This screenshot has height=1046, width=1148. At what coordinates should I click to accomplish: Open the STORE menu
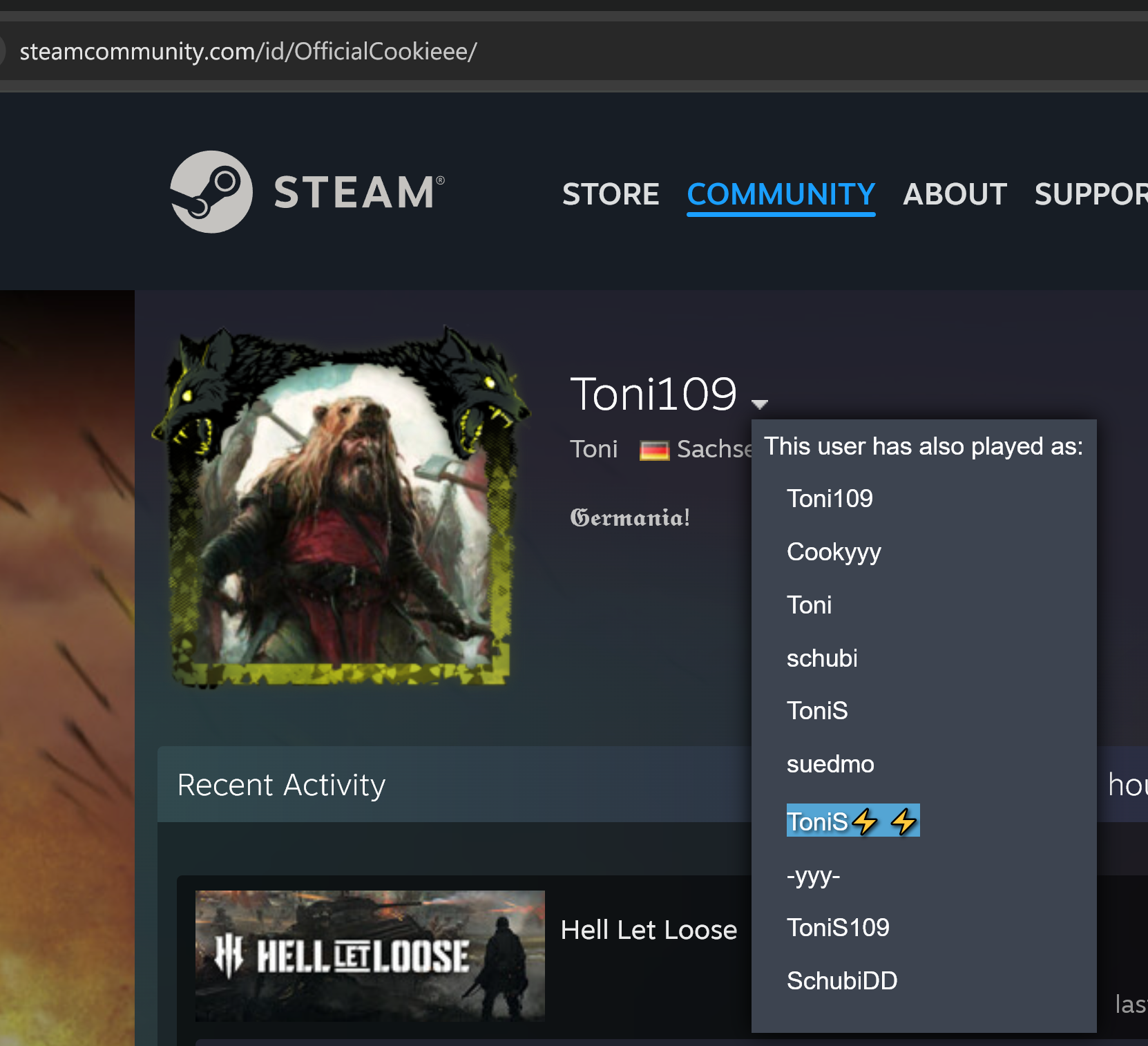[x=610, y=194]
